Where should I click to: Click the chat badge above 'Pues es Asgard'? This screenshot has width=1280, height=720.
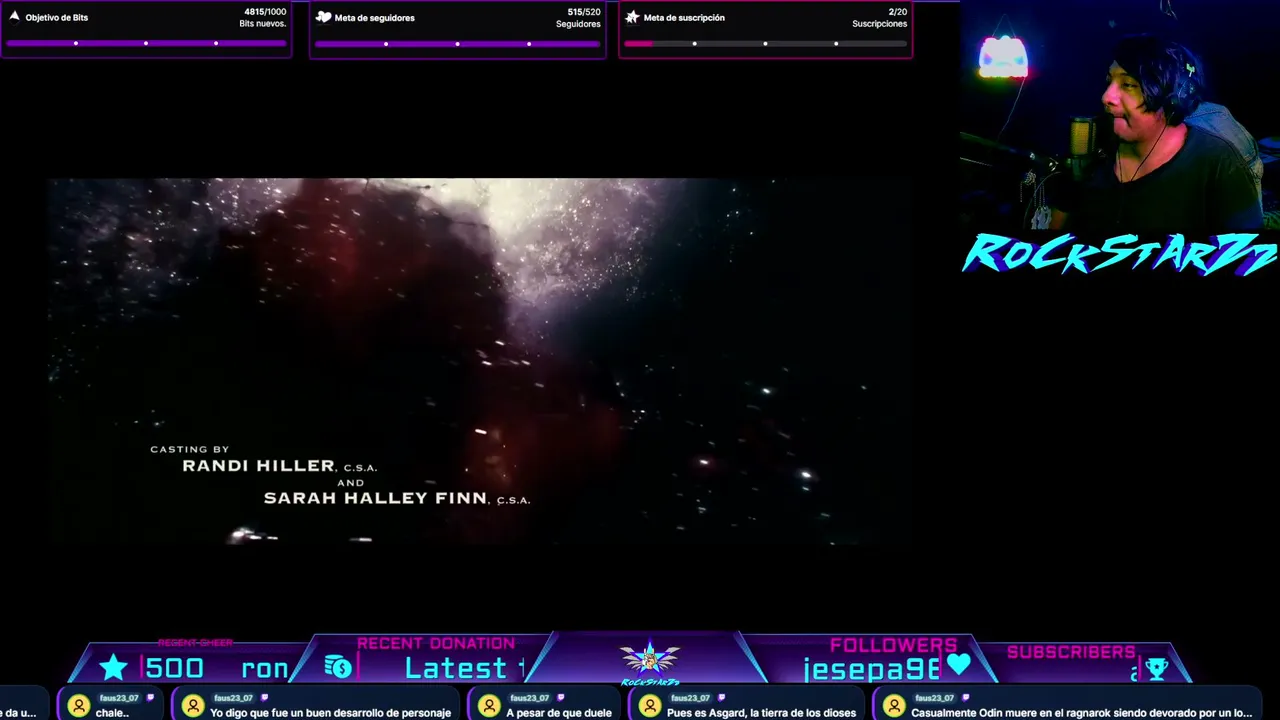(x=722, y=698)
